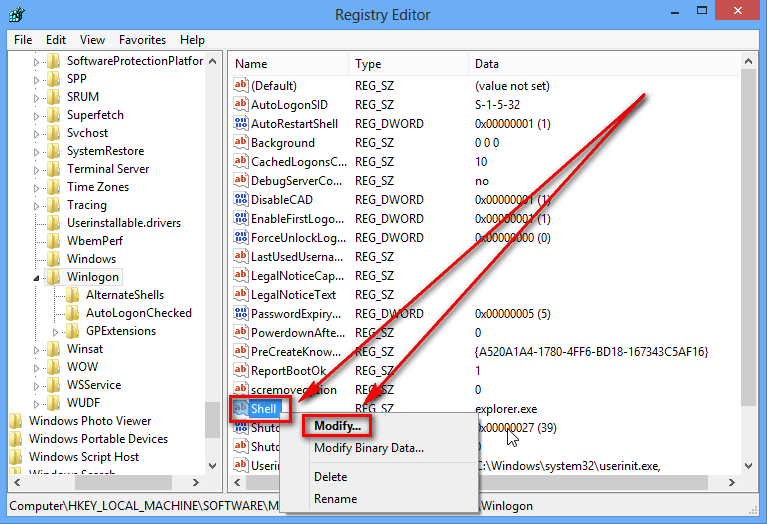The height and width of the screenshot is (524, 767).
Task: Expand the Superfetch key
Action: [x=36, y=116]
